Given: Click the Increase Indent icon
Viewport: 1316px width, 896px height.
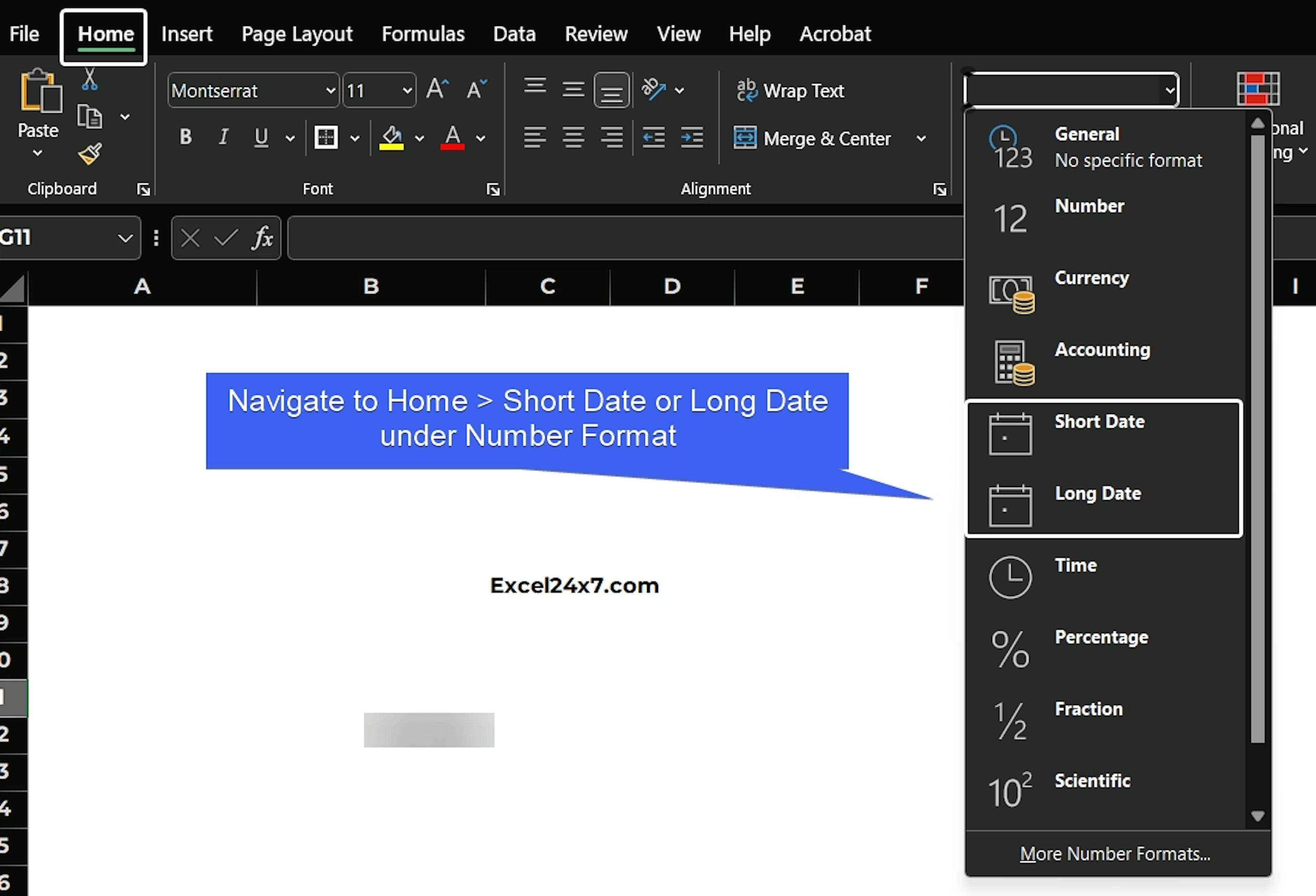Looking at the screenshot, I should (x=691, y=138).
